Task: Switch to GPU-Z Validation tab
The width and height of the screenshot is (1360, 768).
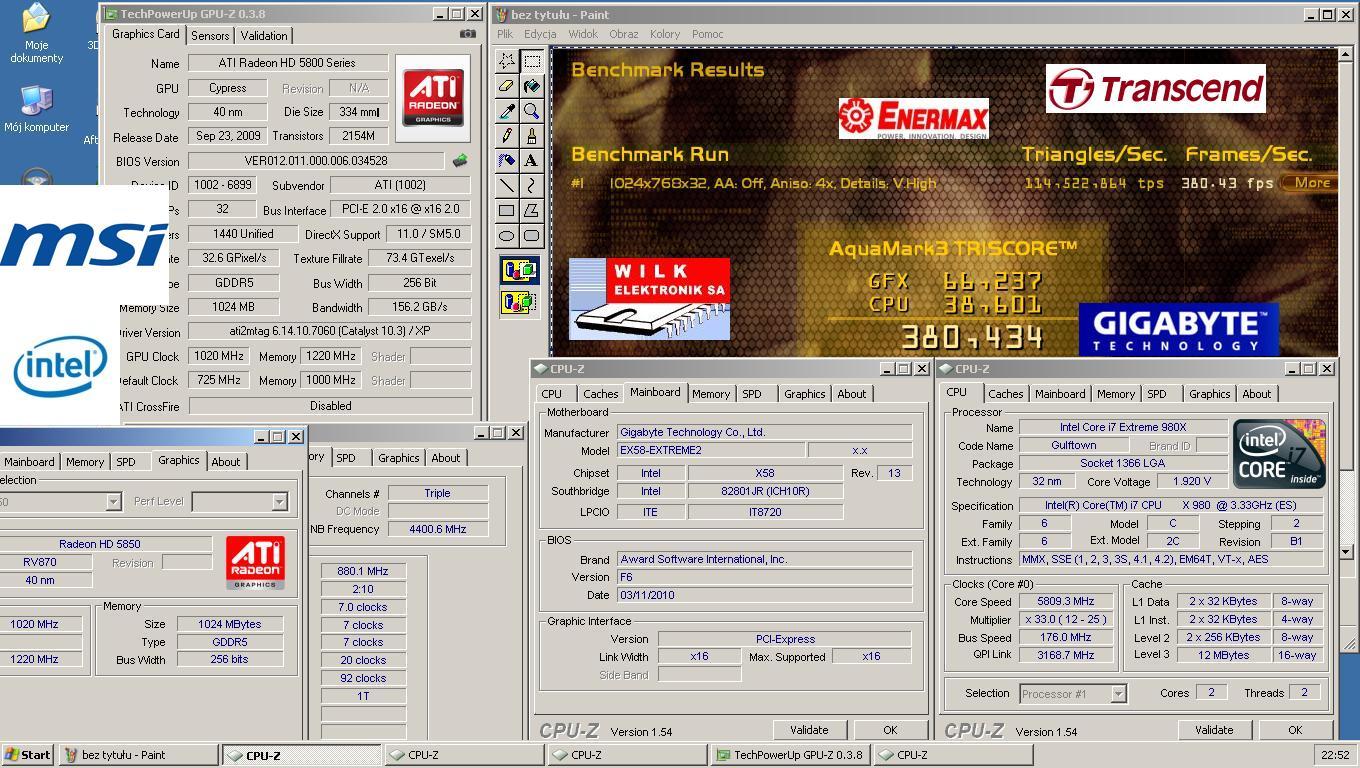Action: click(264, 35)
